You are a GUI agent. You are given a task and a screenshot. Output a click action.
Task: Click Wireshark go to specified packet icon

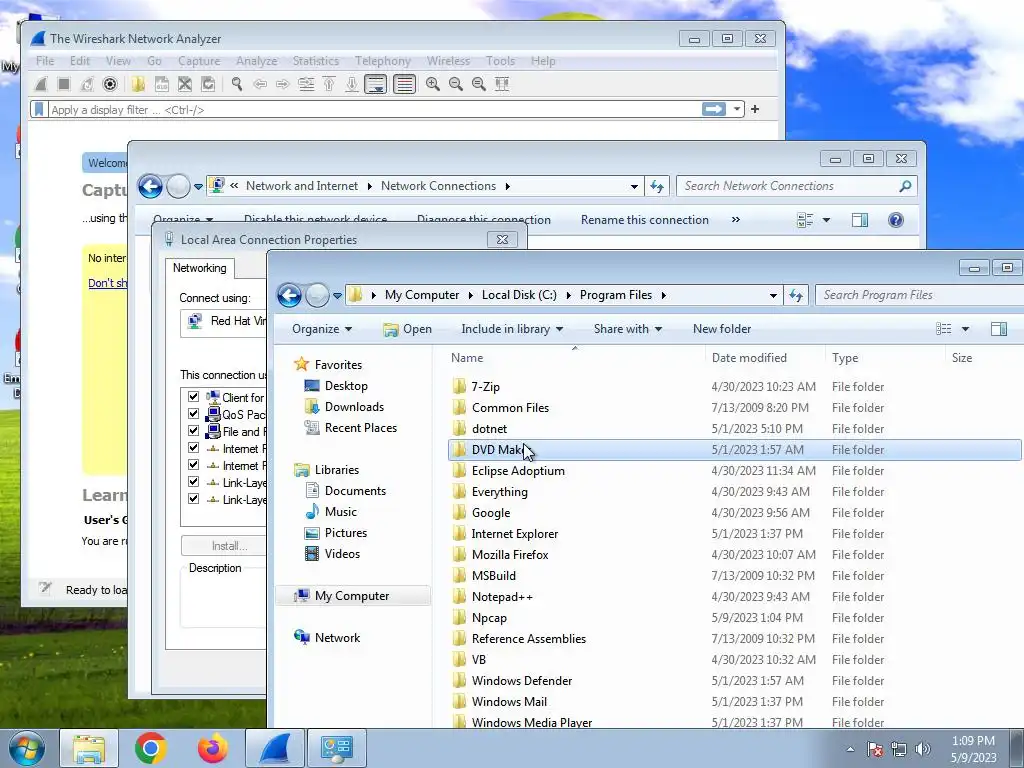pyautogui.click(x=306, y=84)
